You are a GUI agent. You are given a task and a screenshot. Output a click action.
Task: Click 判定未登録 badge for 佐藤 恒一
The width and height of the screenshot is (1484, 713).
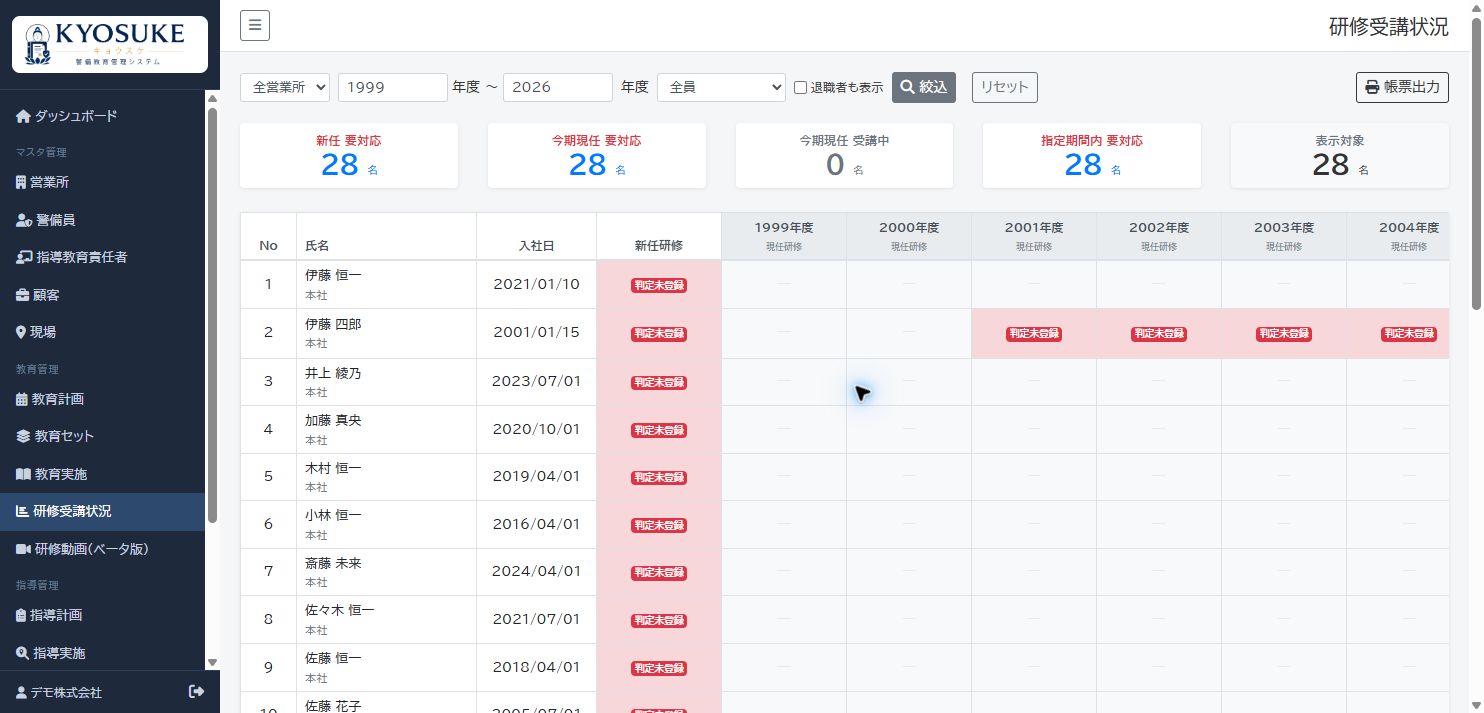pyautogui.click(x=659, y=668)
